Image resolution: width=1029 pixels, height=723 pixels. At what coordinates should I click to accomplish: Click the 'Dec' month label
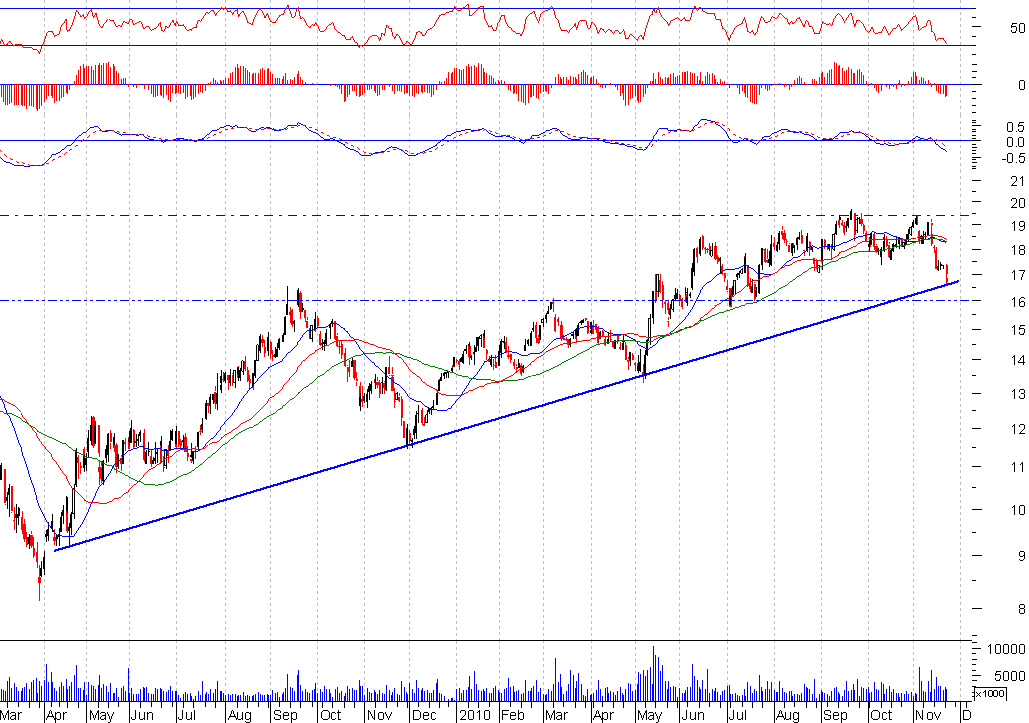coord(425,714)
